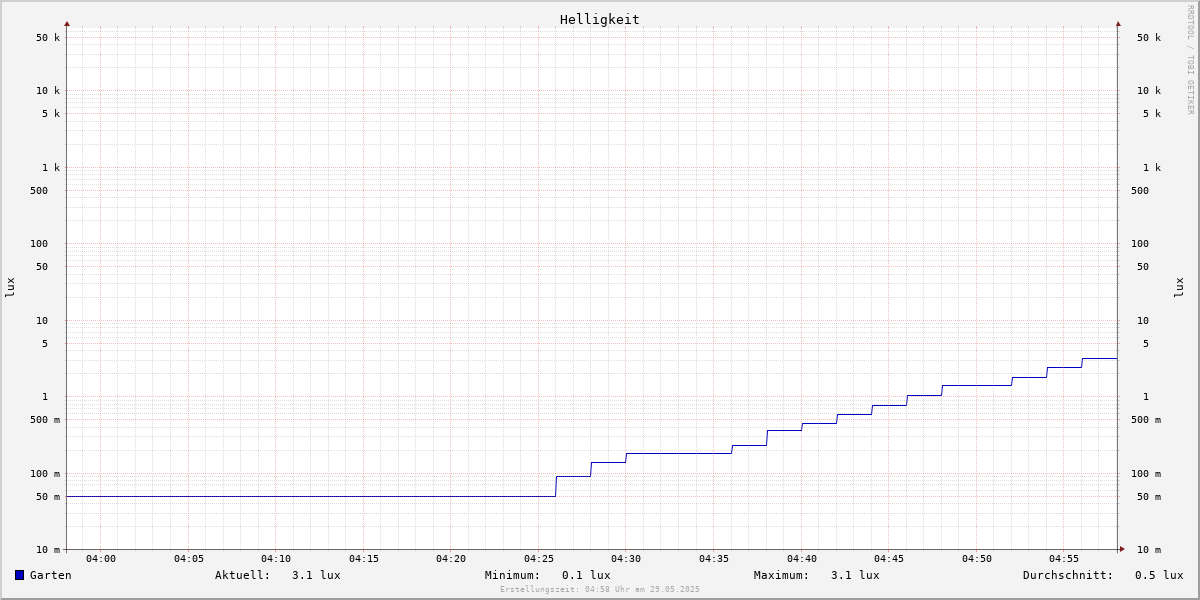Click the 04:30 time axis label

(626, 559)
